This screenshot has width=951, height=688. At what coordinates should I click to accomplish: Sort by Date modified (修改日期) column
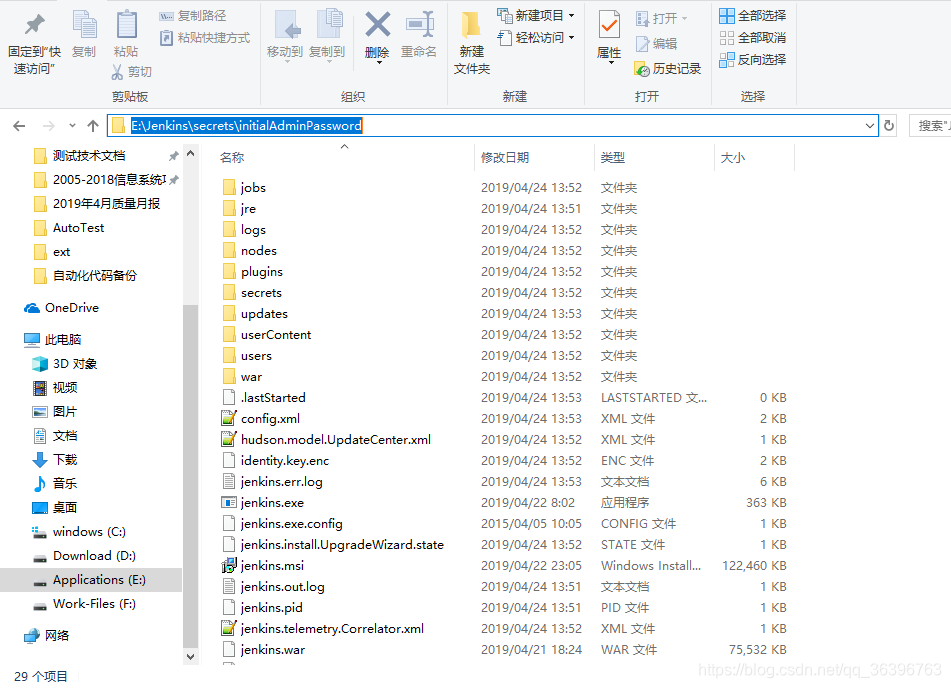[505, 158]
